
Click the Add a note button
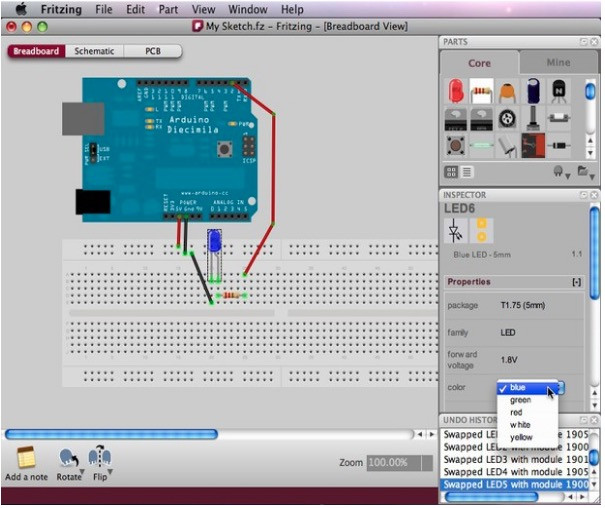tap(26, 464)
